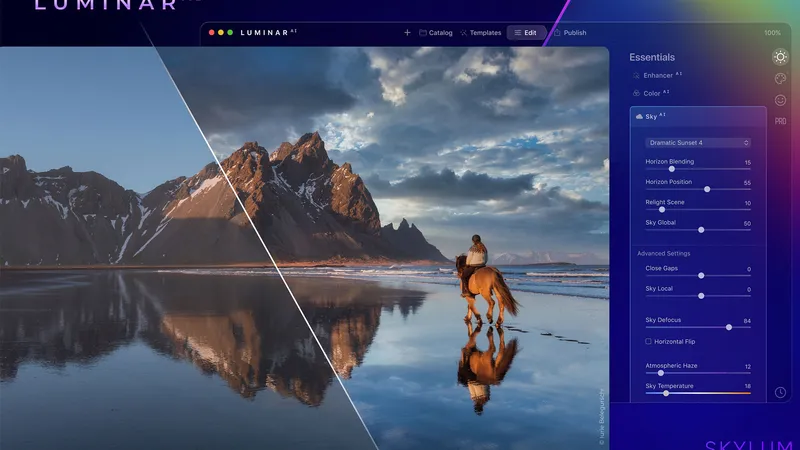Click the Sky Temperature slider track
Image resolution: width=800 pixels, height=450 pixels.
(697, 393)
